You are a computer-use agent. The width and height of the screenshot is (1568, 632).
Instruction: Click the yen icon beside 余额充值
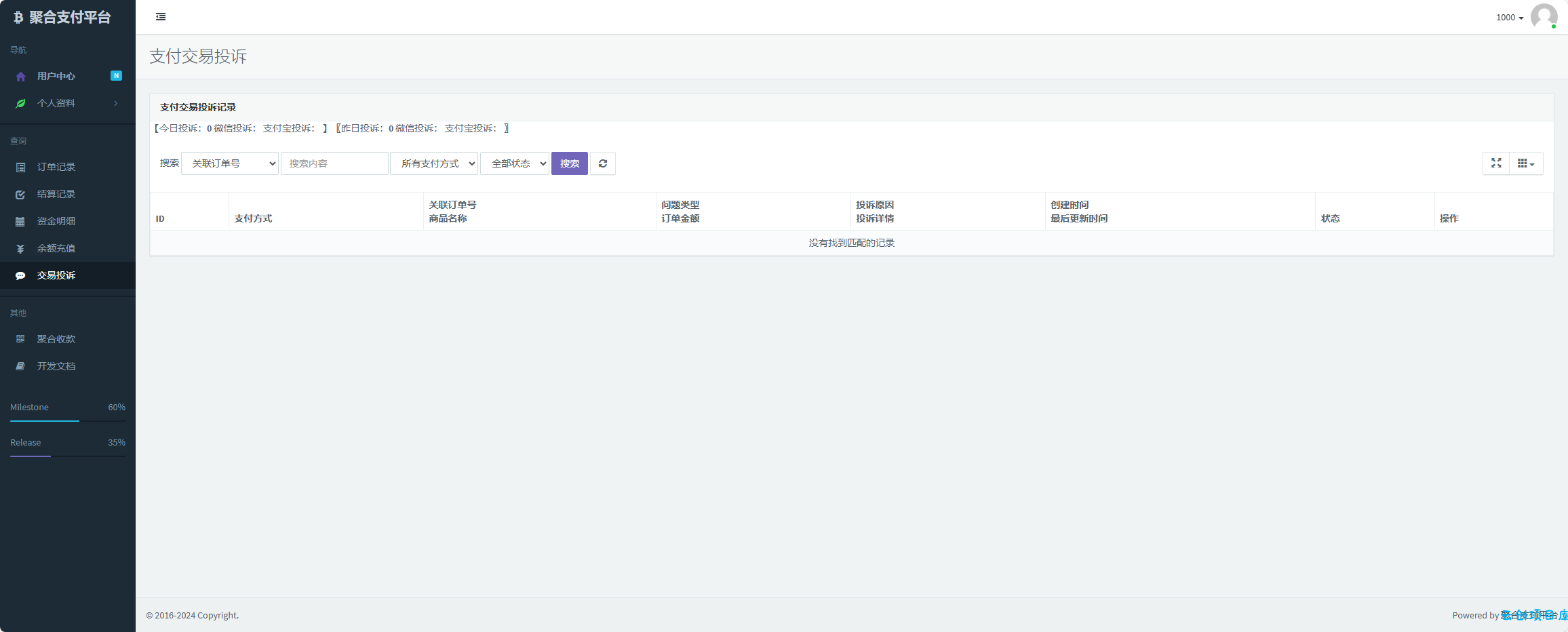click(x=20, y=249)
